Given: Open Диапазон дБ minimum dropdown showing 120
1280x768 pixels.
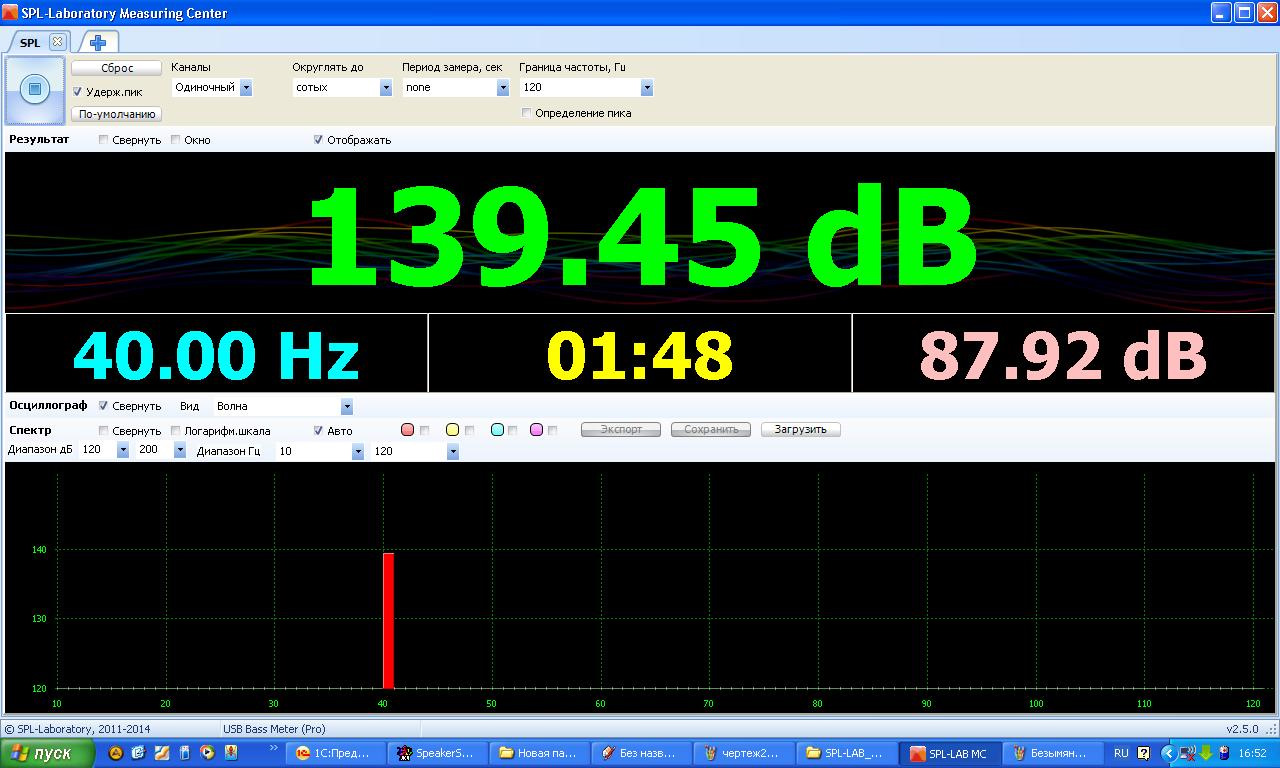Looking at the screenshot, I should tap(105, 451).
